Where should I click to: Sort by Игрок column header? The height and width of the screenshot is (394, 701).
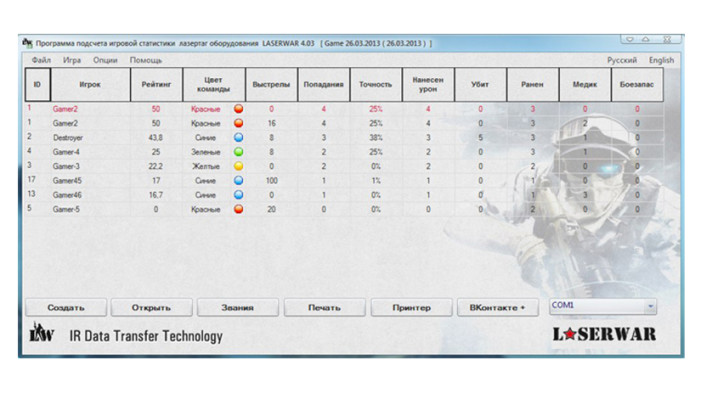(90, 85)
